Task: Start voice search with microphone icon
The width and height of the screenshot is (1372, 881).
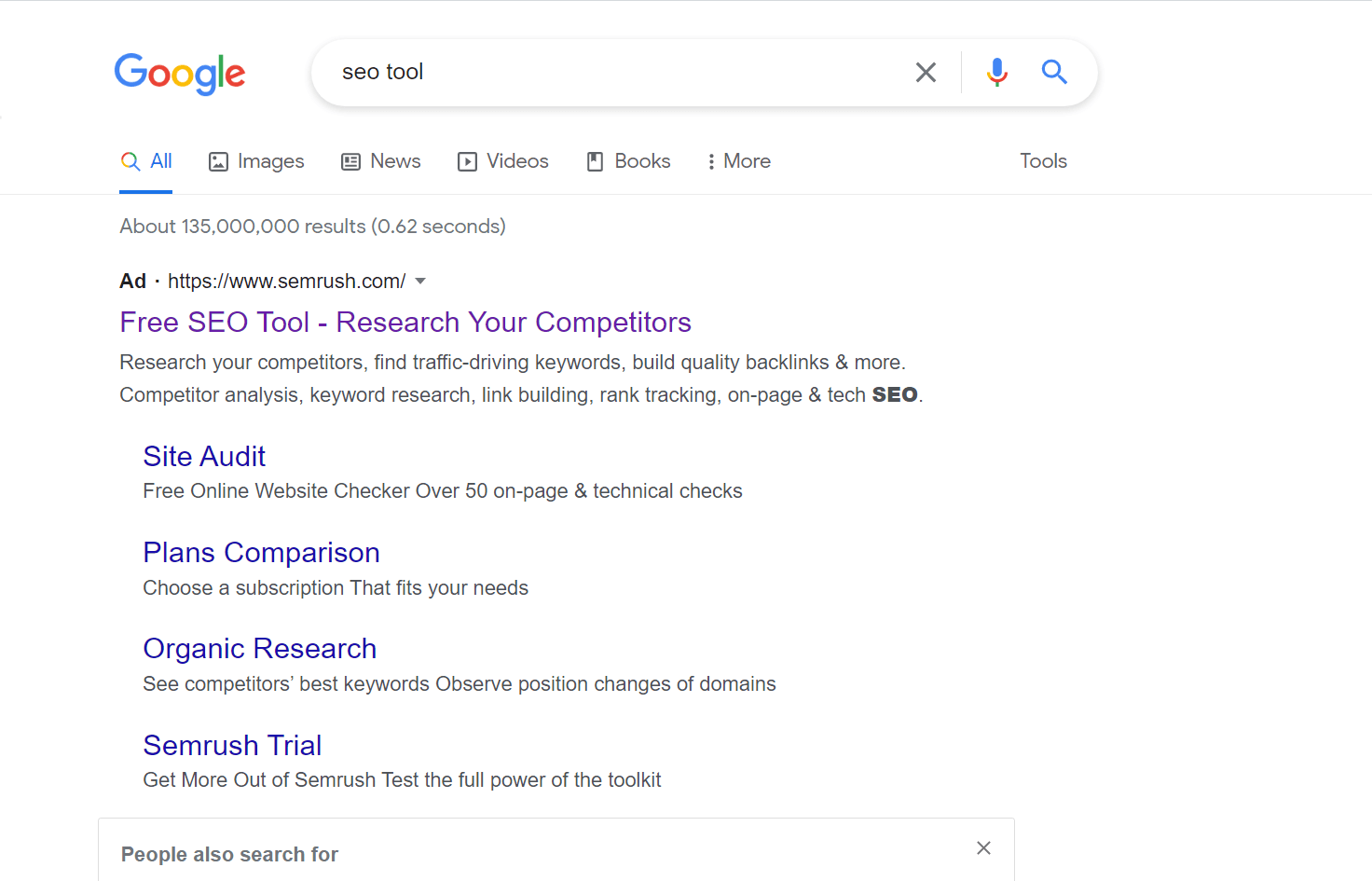Action: [997, 72]
